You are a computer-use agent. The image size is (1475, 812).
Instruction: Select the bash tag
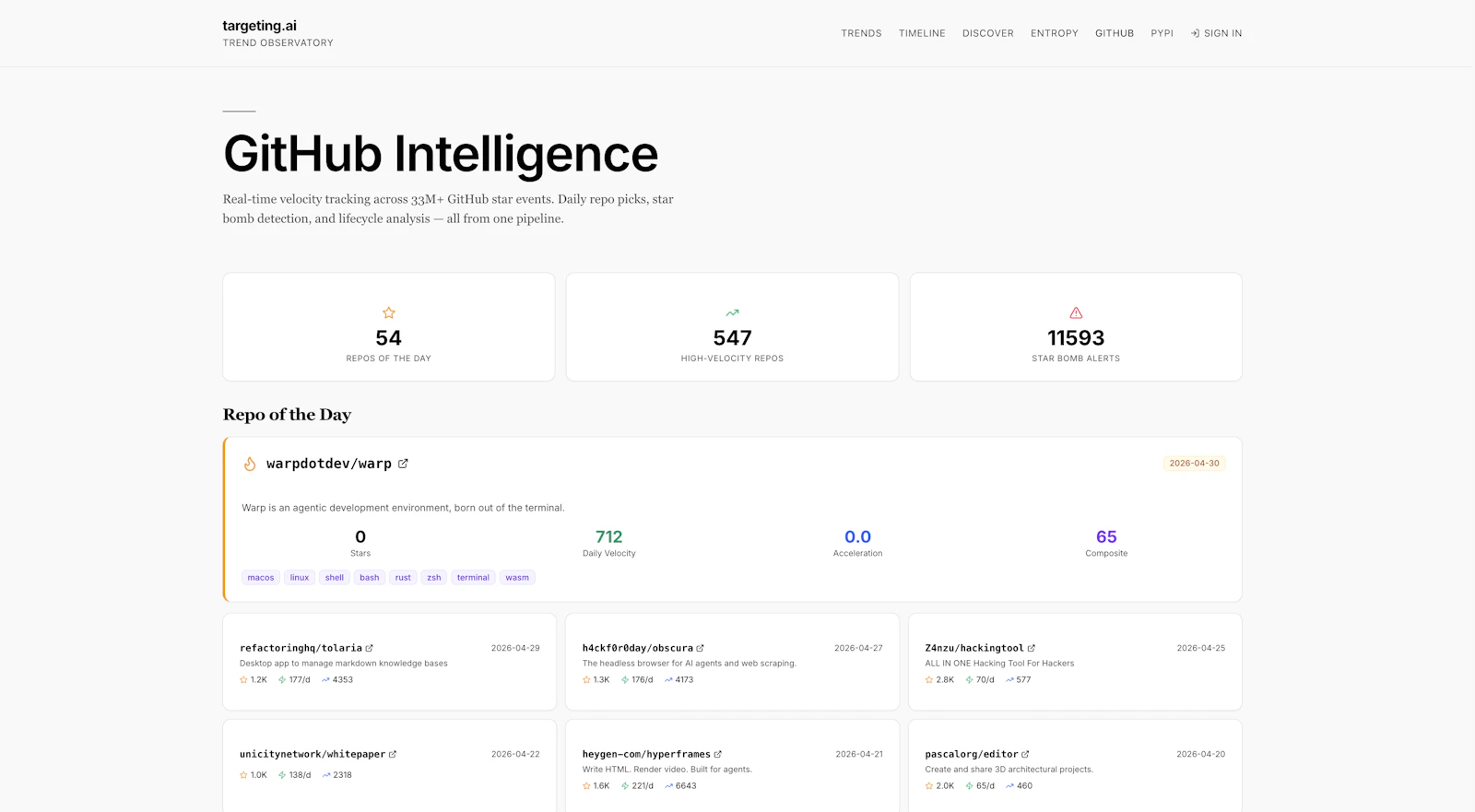coord(370,578)
